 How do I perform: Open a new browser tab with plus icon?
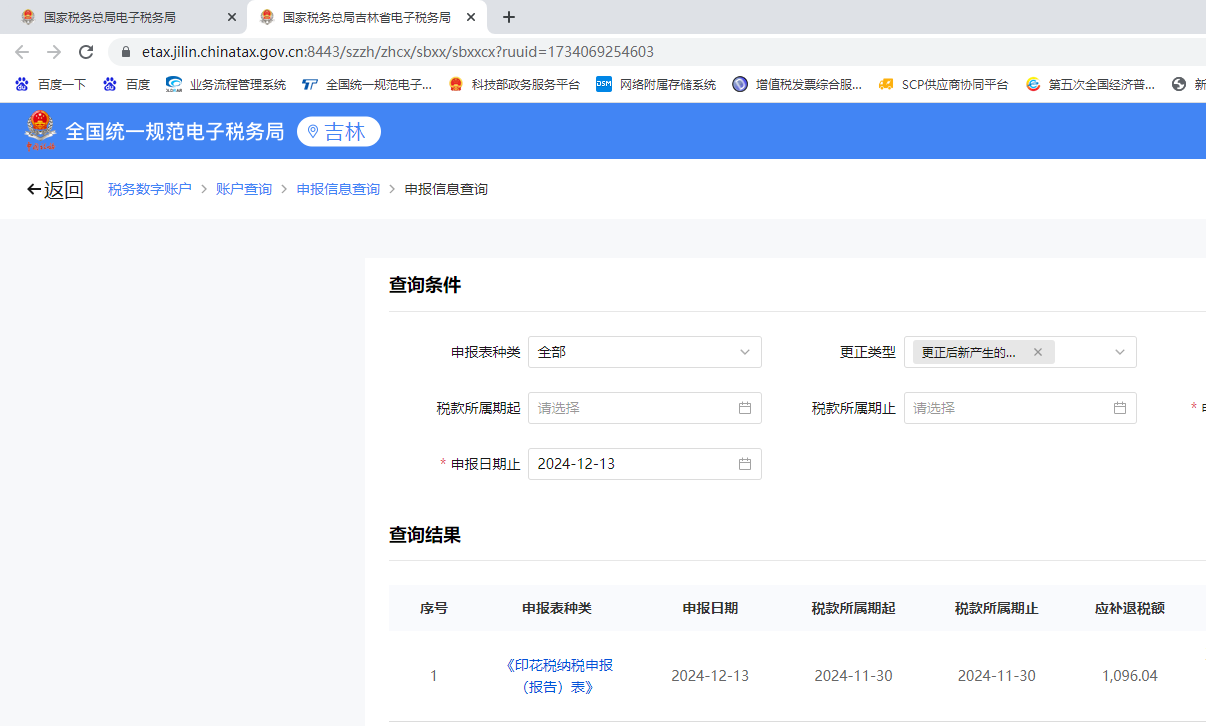[x=509, y=17]
